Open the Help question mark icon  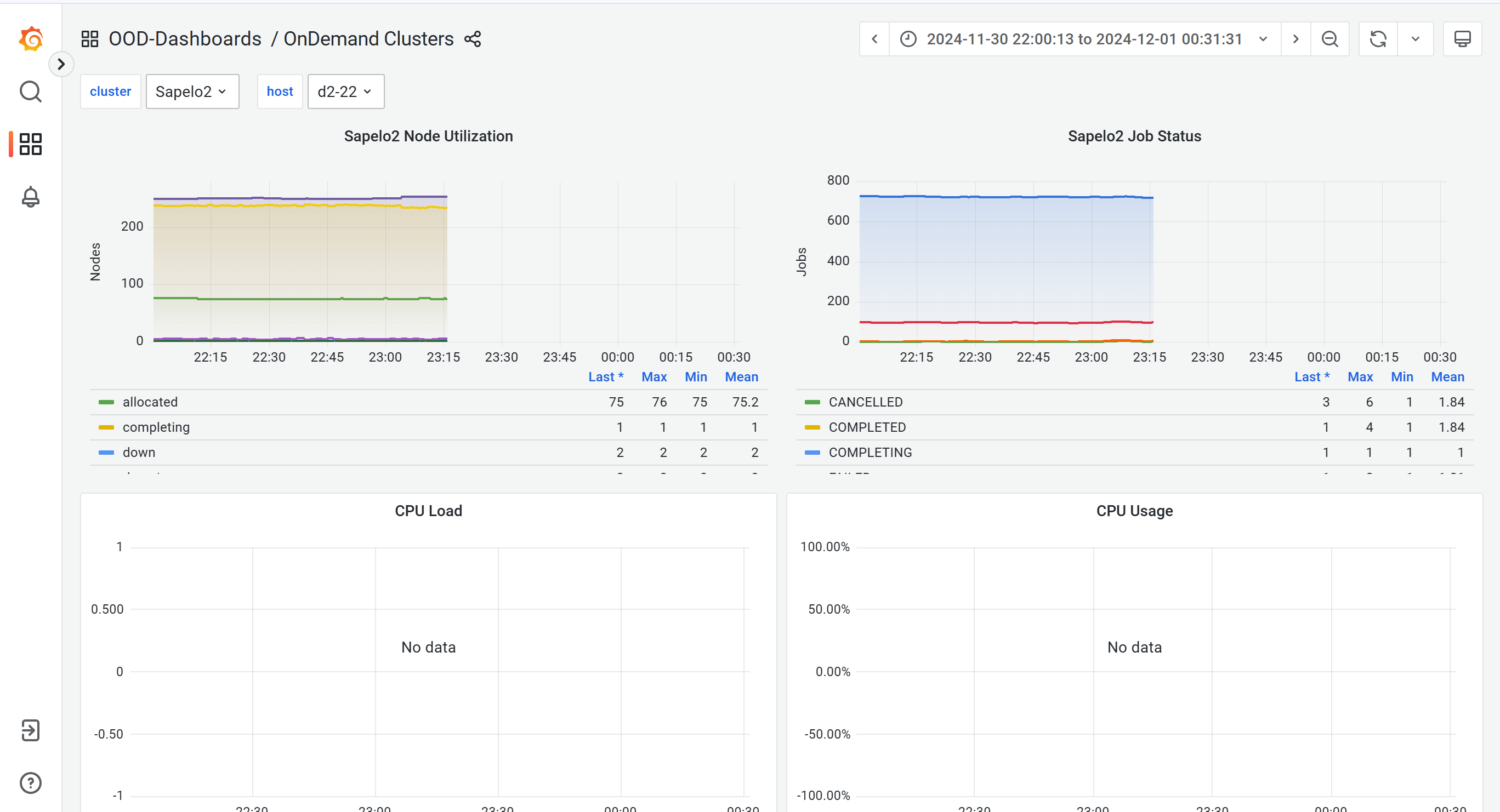31,783
